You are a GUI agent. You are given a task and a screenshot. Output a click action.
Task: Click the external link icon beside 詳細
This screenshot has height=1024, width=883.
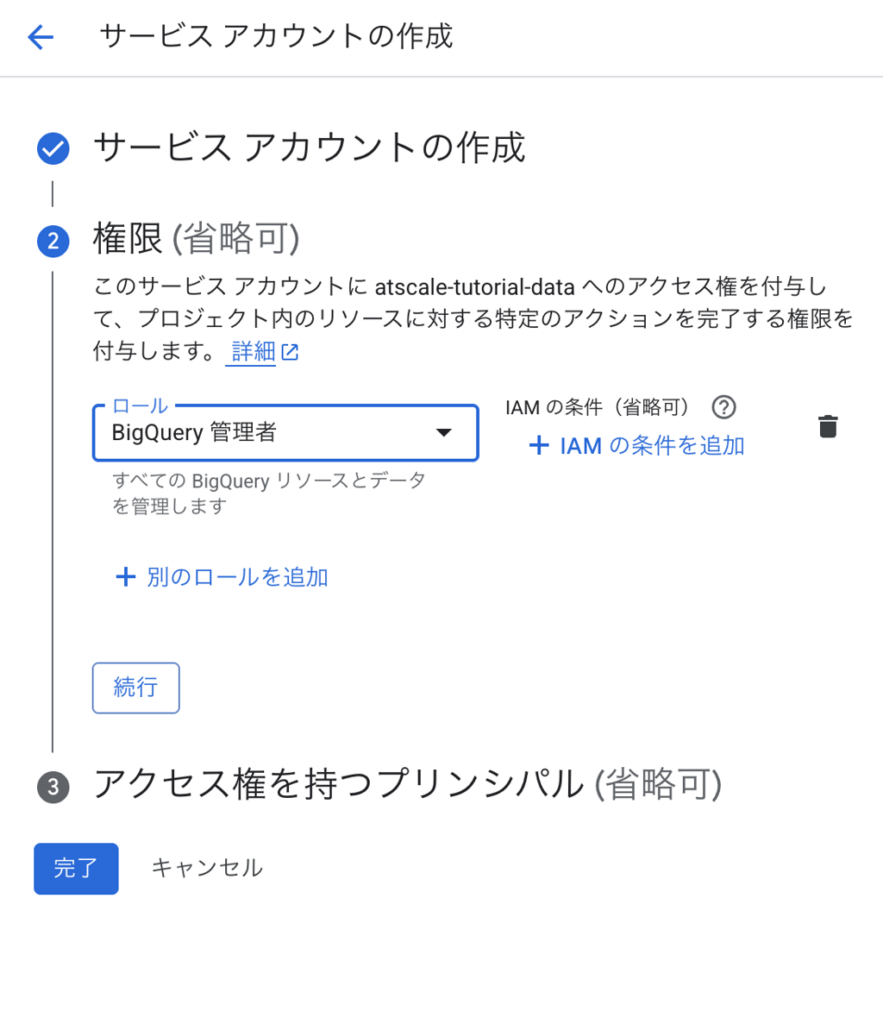pyautogui.click(x=290, y=353)
